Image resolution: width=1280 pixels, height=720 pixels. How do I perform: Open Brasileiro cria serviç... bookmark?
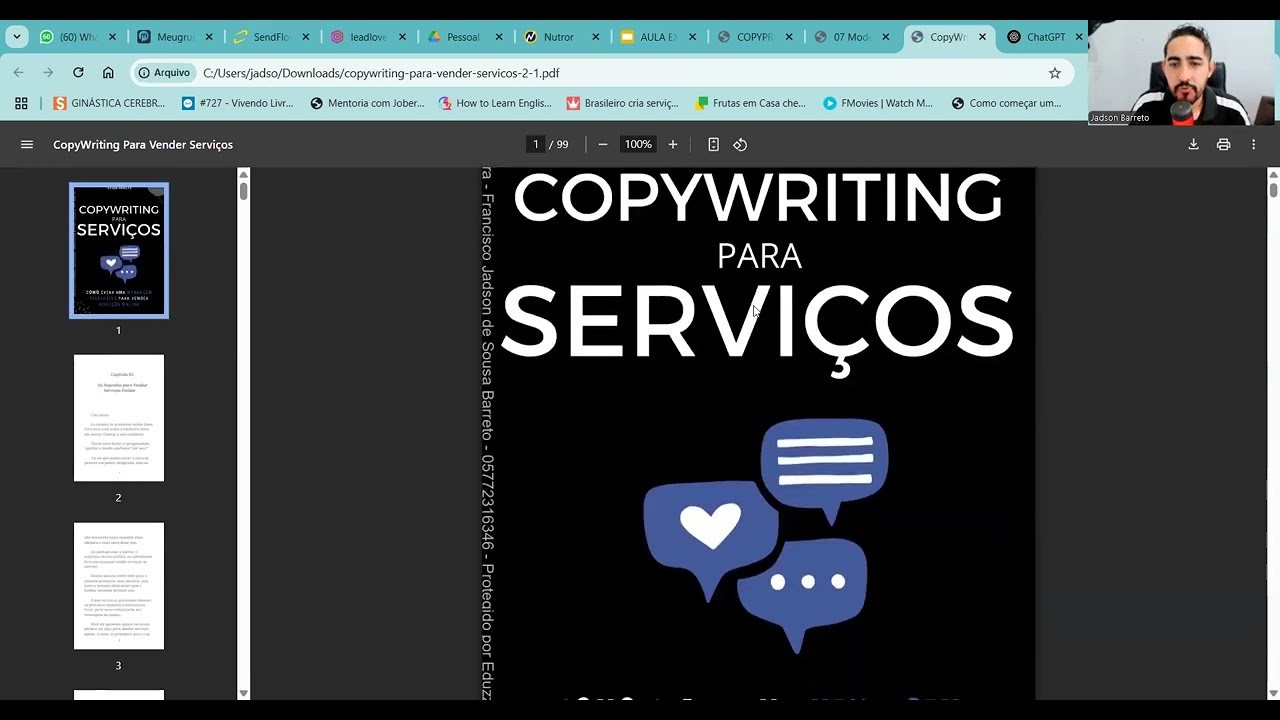622,103
